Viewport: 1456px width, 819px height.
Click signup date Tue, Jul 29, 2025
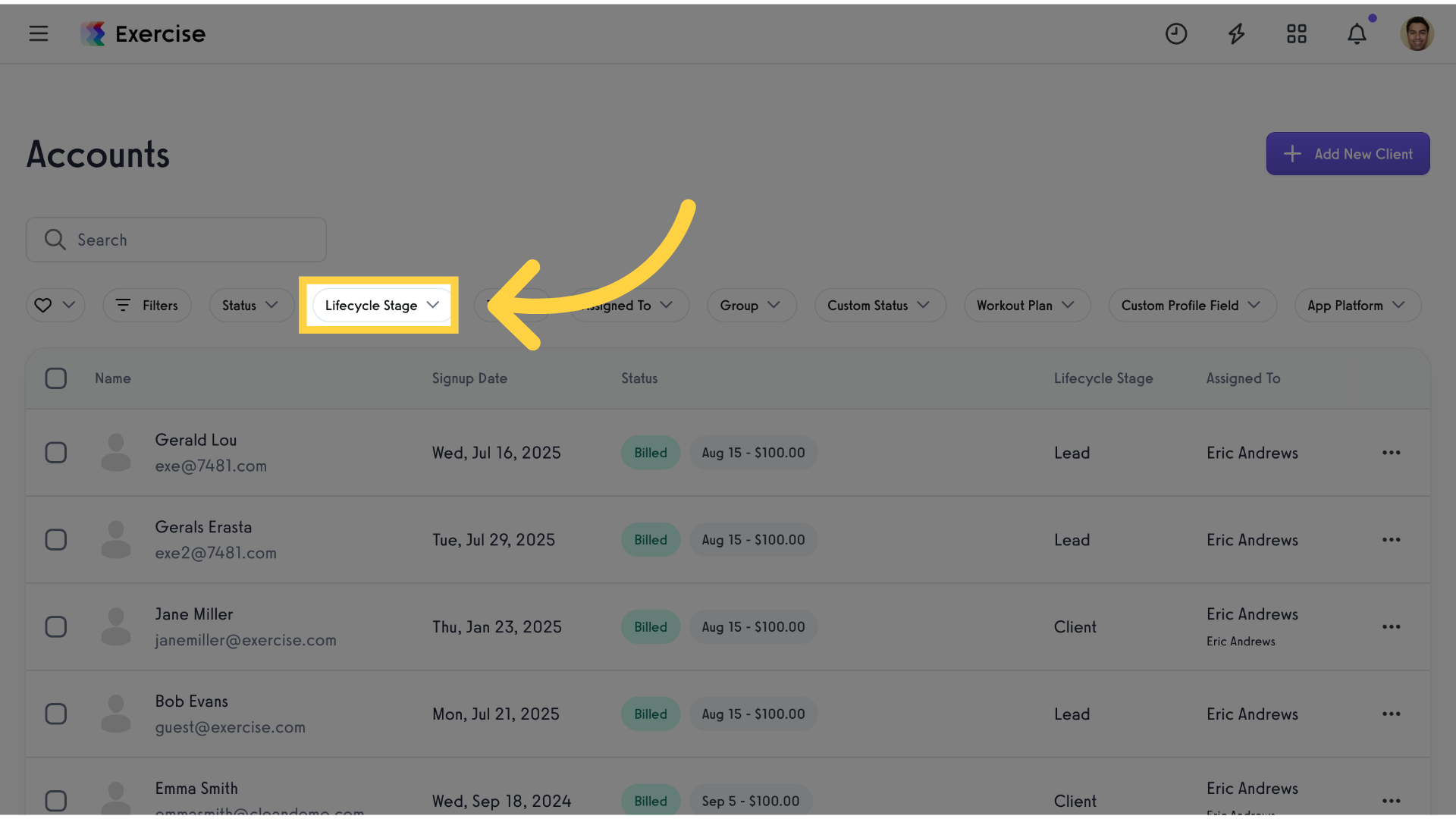coord(494,540)
